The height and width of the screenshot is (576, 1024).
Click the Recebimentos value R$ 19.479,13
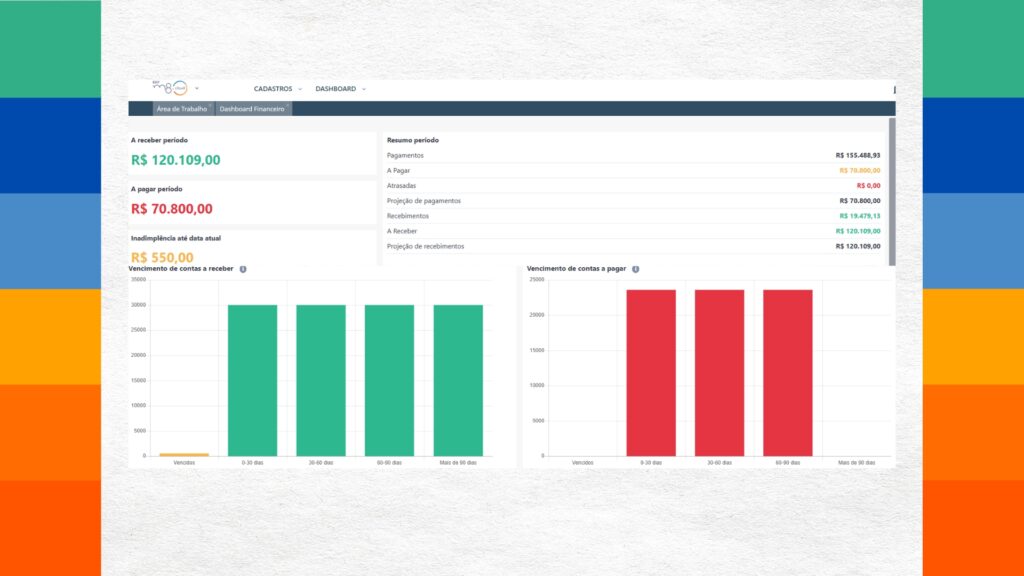[x=859, y=216]
